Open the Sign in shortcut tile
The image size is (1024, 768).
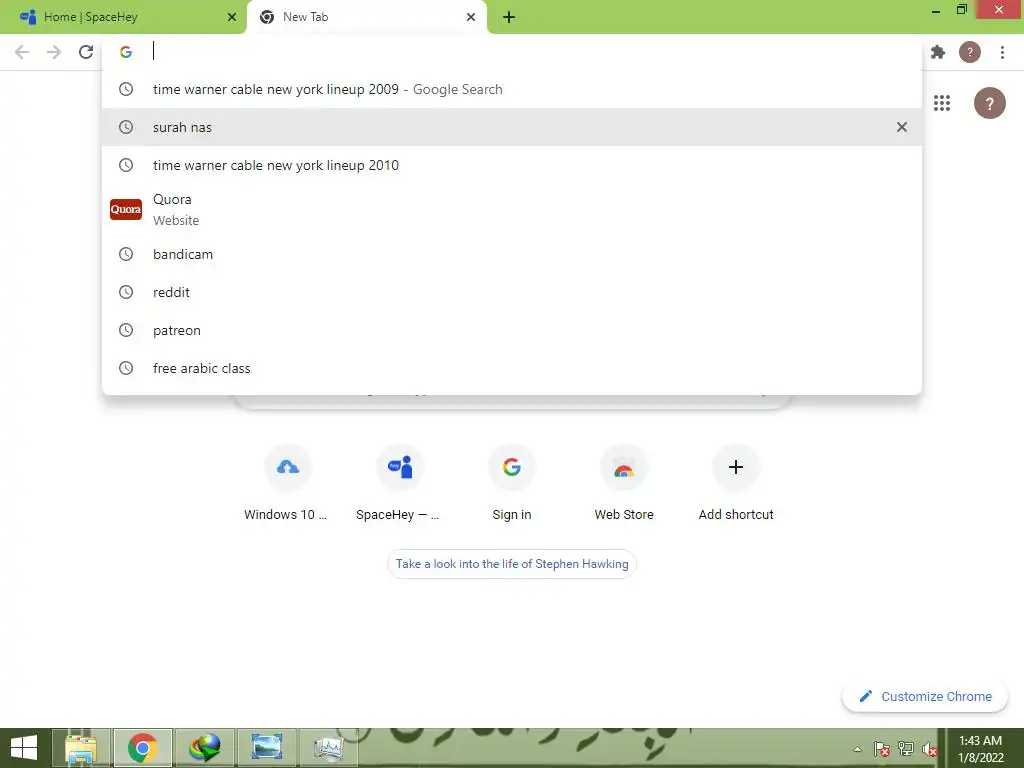pyautogui.click(x=512, y=483)
